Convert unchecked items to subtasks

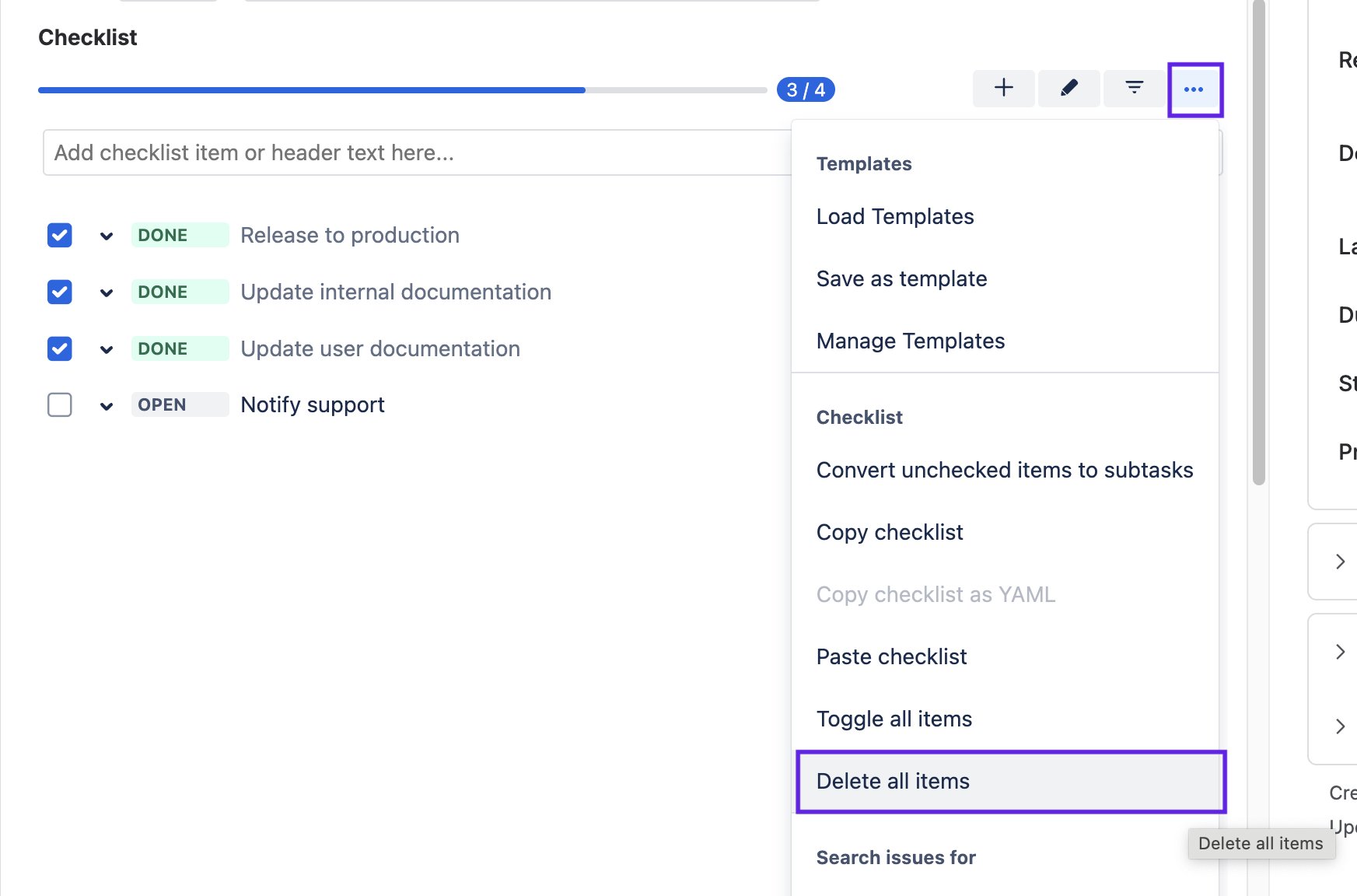pos(1005,470)
